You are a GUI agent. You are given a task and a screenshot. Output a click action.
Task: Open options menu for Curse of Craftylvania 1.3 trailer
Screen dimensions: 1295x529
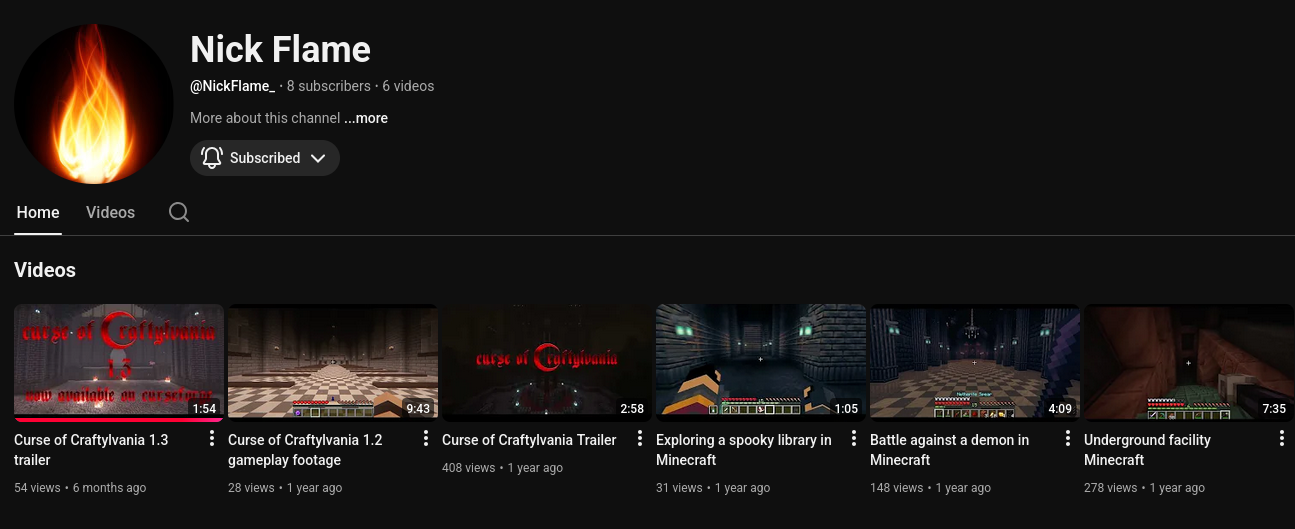[x=212, y=439]
